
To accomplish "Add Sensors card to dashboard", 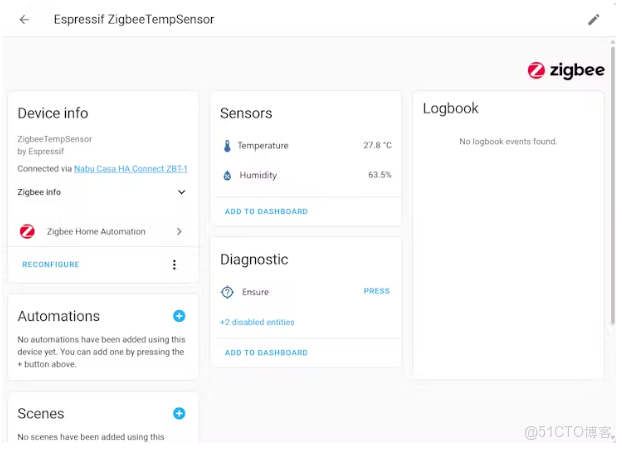I will click(x=266, y=212).
